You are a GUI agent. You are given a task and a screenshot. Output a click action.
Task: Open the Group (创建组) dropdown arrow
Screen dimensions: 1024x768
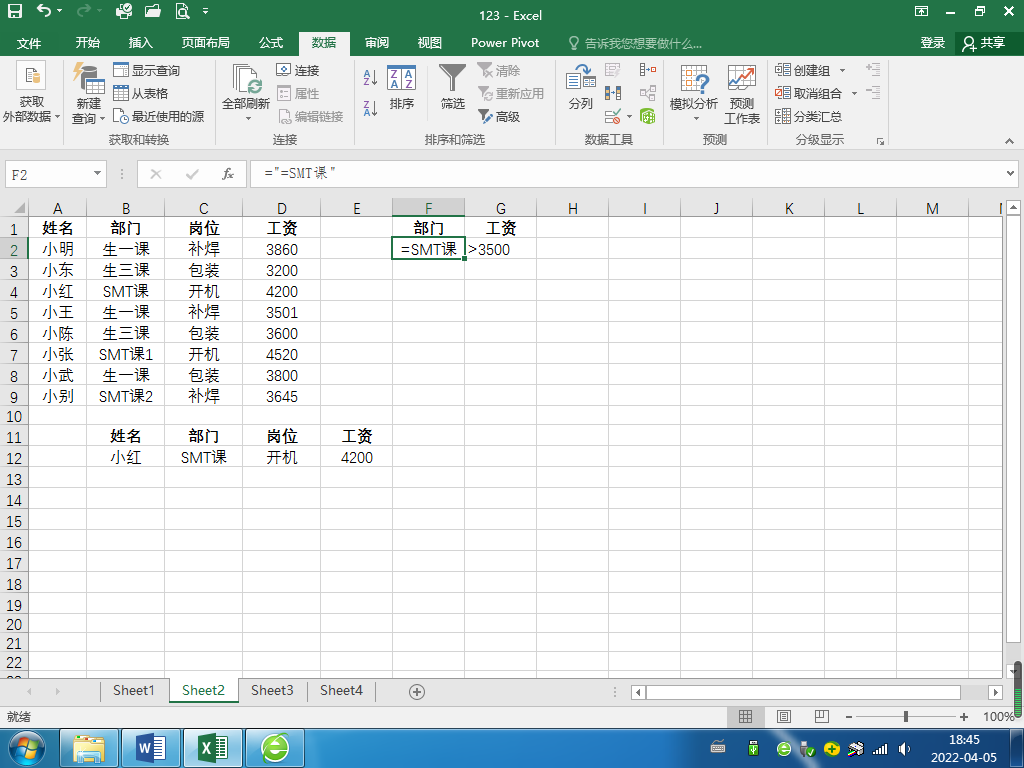click(x=842, y=71)
